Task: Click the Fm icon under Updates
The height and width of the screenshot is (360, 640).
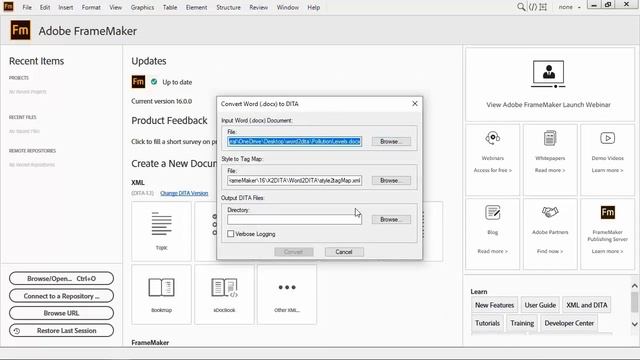Action: (x=138, y=82)
